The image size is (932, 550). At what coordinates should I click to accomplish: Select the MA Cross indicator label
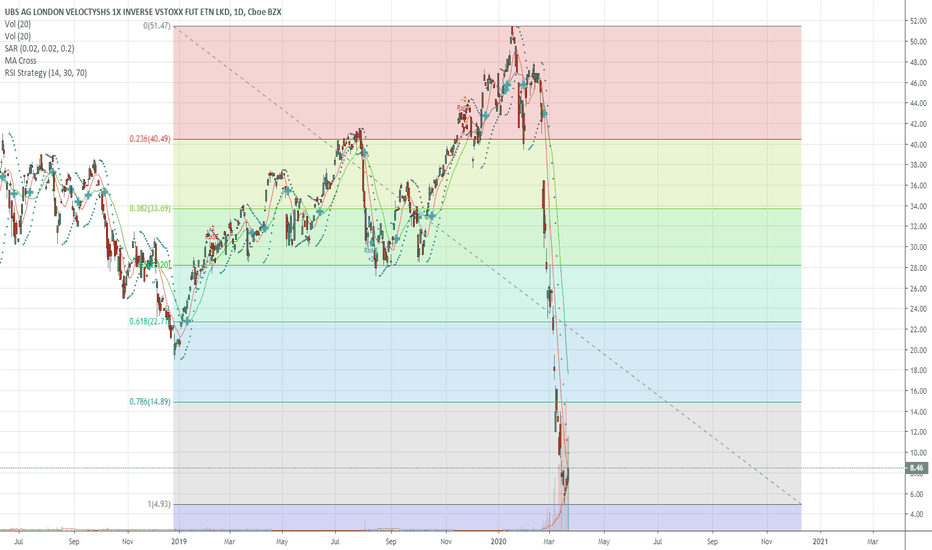click(20, 61)
